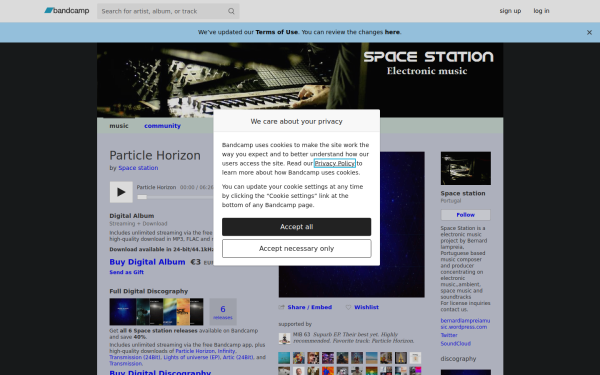Click the Space Station header banner image
The image size is (600, 375).
coord(300,80)
